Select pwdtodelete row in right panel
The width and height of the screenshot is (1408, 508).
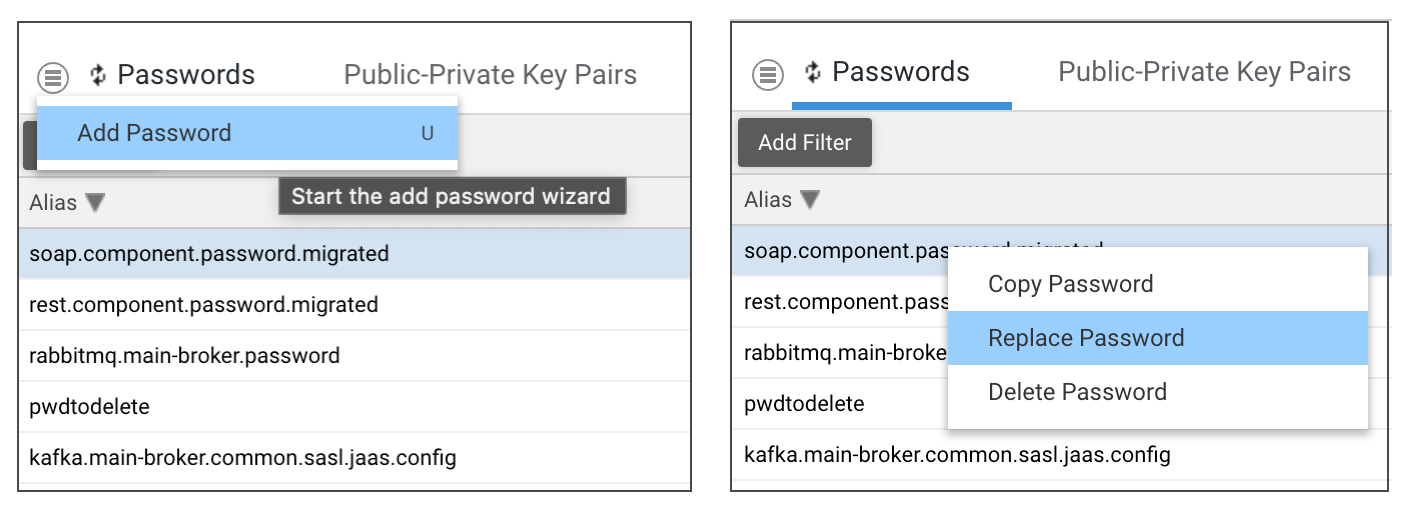[840, 404]
